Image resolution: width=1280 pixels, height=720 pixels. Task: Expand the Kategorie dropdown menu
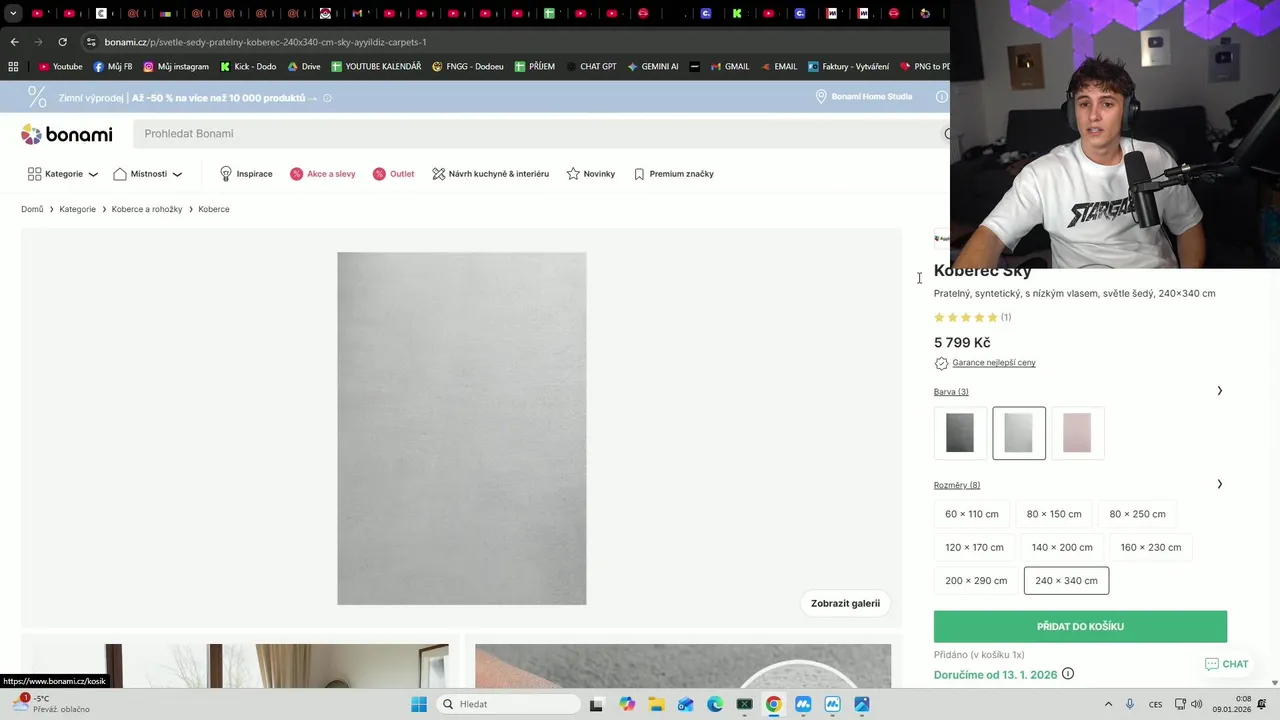coord(63,174)
